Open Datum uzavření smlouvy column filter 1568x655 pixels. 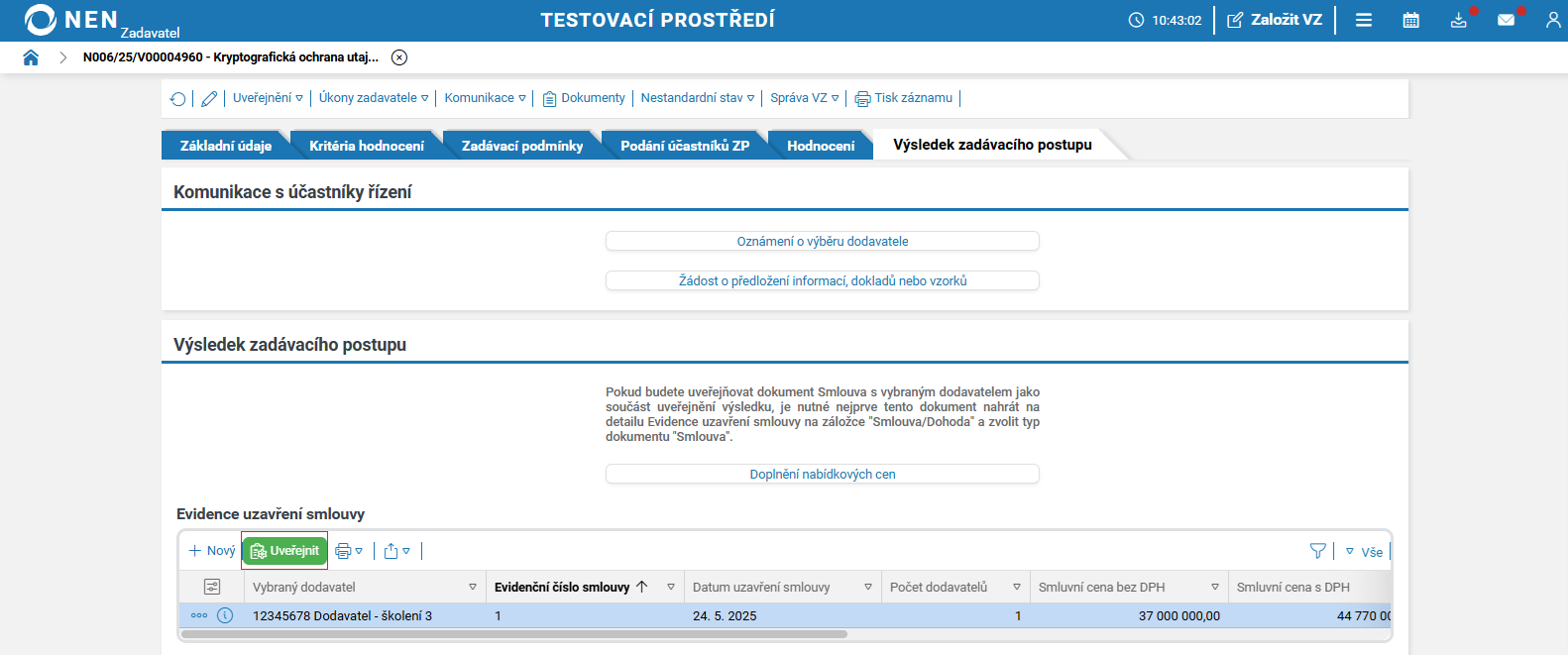point(868,588)
